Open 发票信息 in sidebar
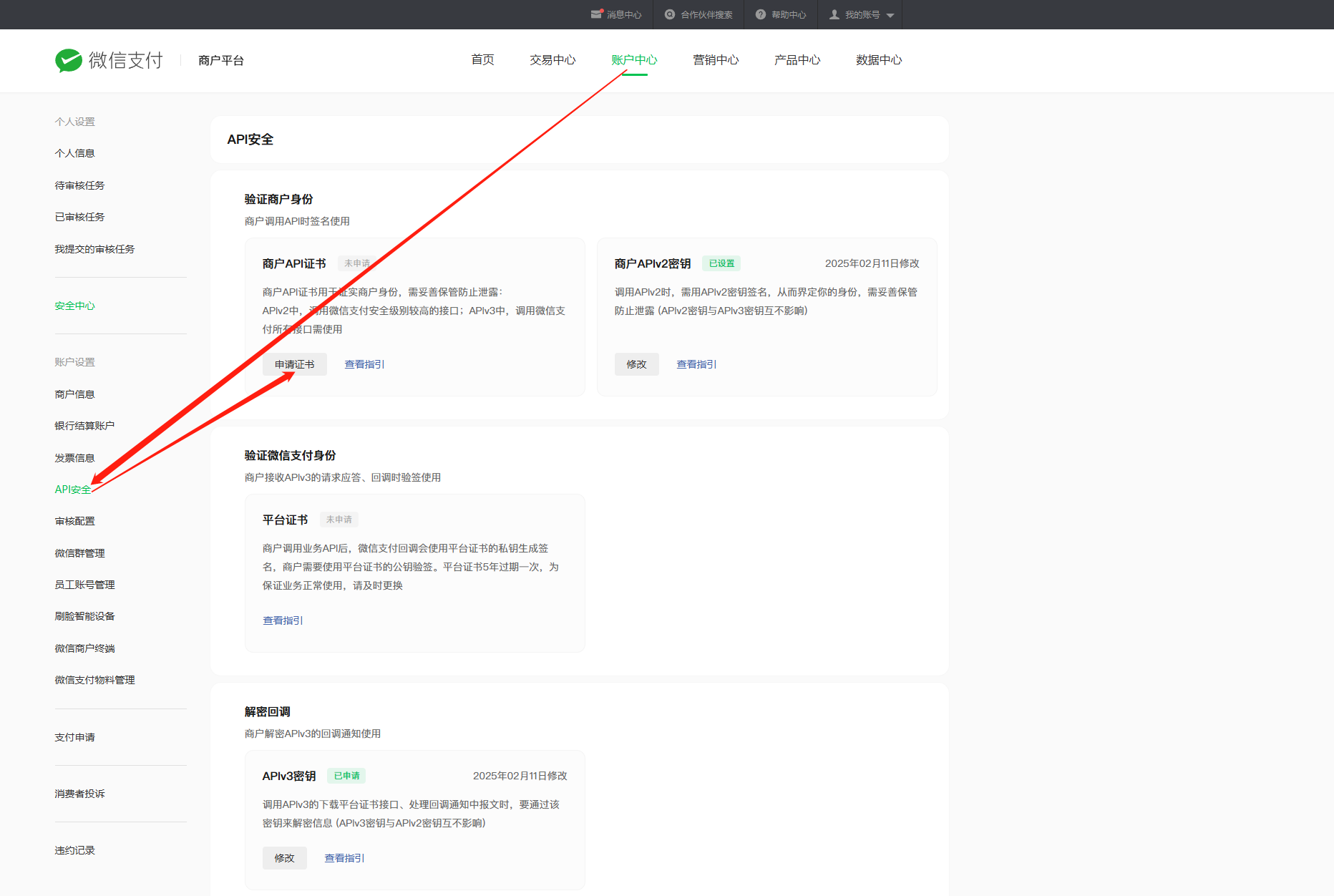 click(75, 458)
